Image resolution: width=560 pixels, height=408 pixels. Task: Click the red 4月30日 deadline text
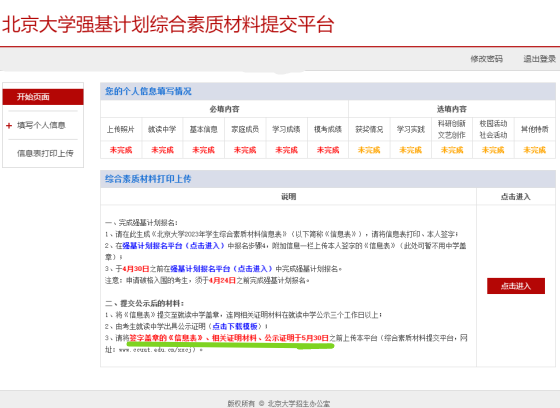(136, 269)
